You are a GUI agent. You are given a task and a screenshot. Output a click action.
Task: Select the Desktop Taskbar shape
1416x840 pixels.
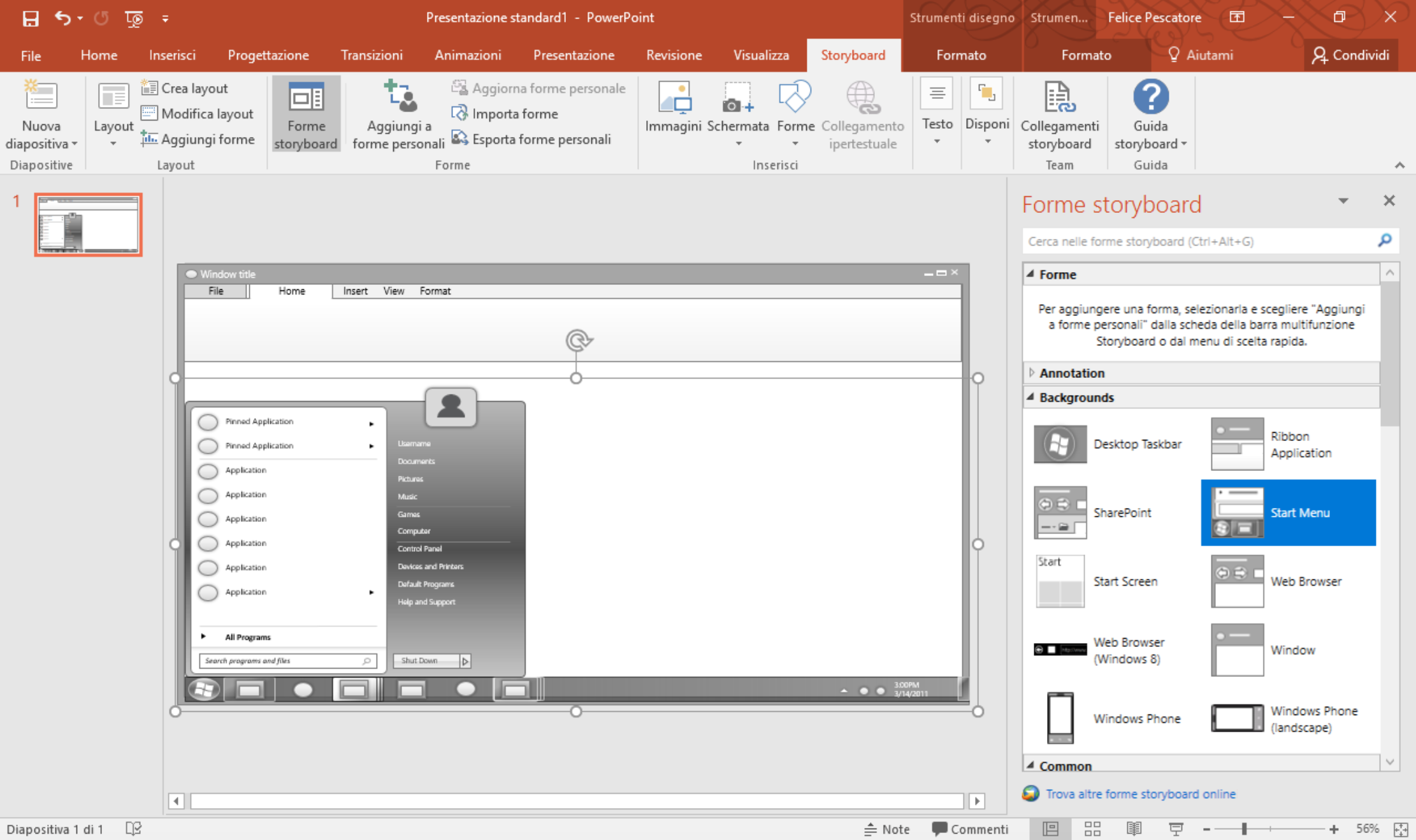click(1112, 444)
